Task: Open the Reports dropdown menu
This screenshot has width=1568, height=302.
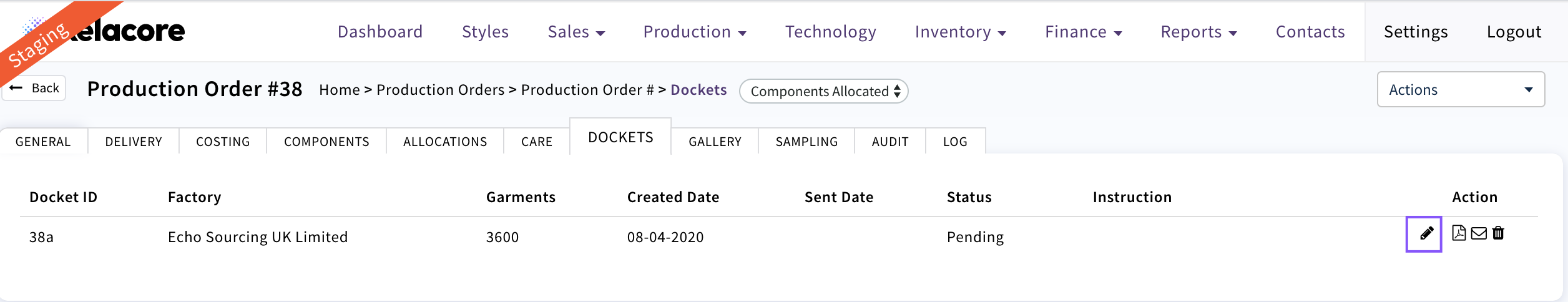Action: pyautogui.click(x=1198, y=32)
